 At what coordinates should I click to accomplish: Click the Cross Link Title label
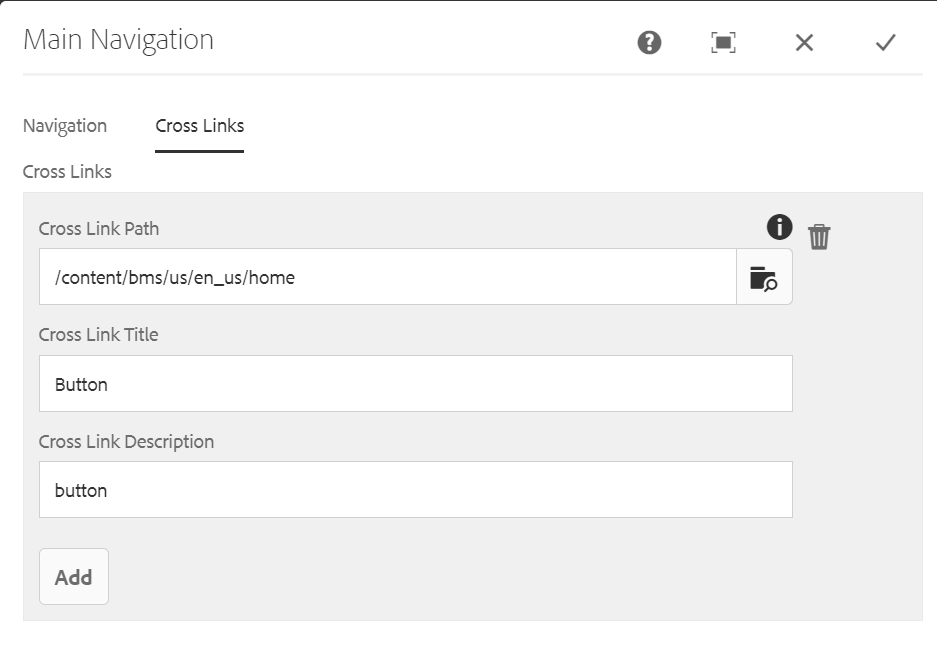[x=99, y=335]
